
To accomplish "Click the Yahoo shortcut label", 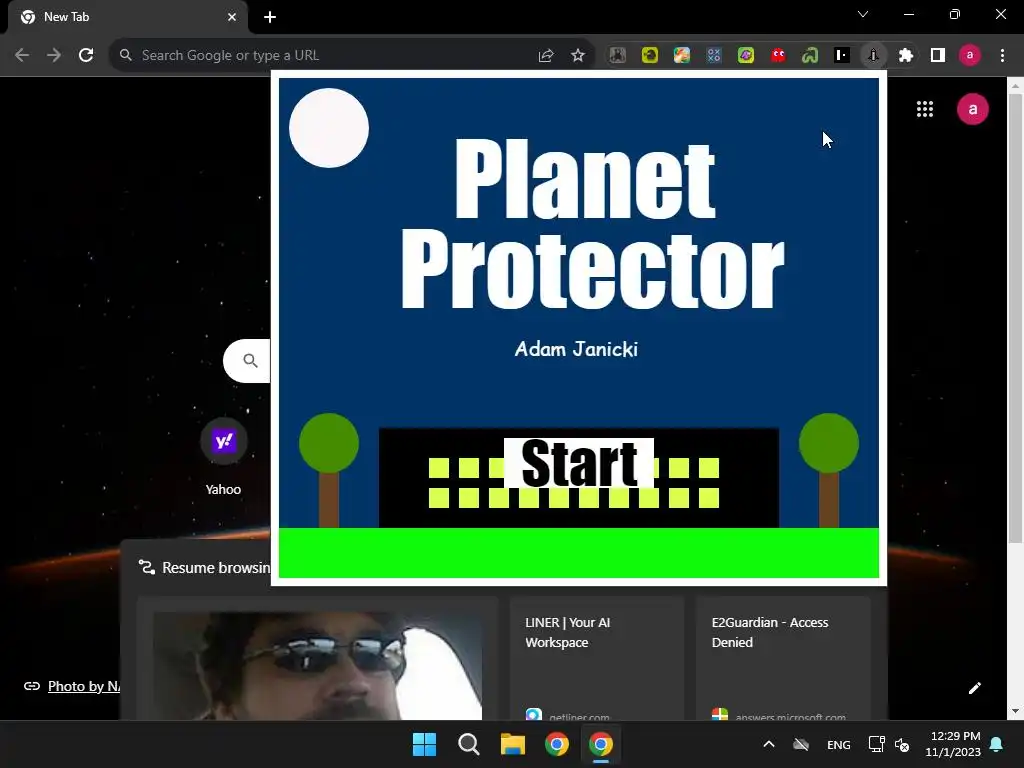I will tap(223, 489).
